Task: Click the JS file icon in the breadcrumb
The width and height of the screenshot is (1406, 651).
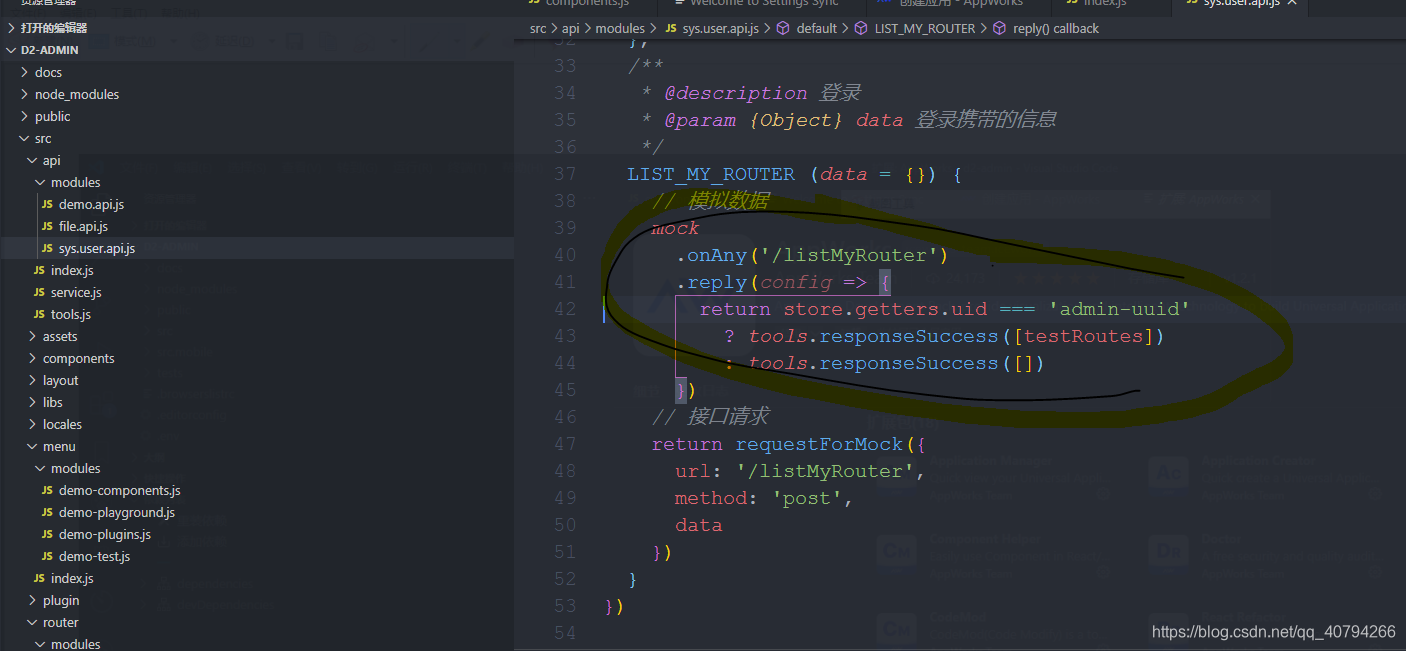Action: point(670,28)
